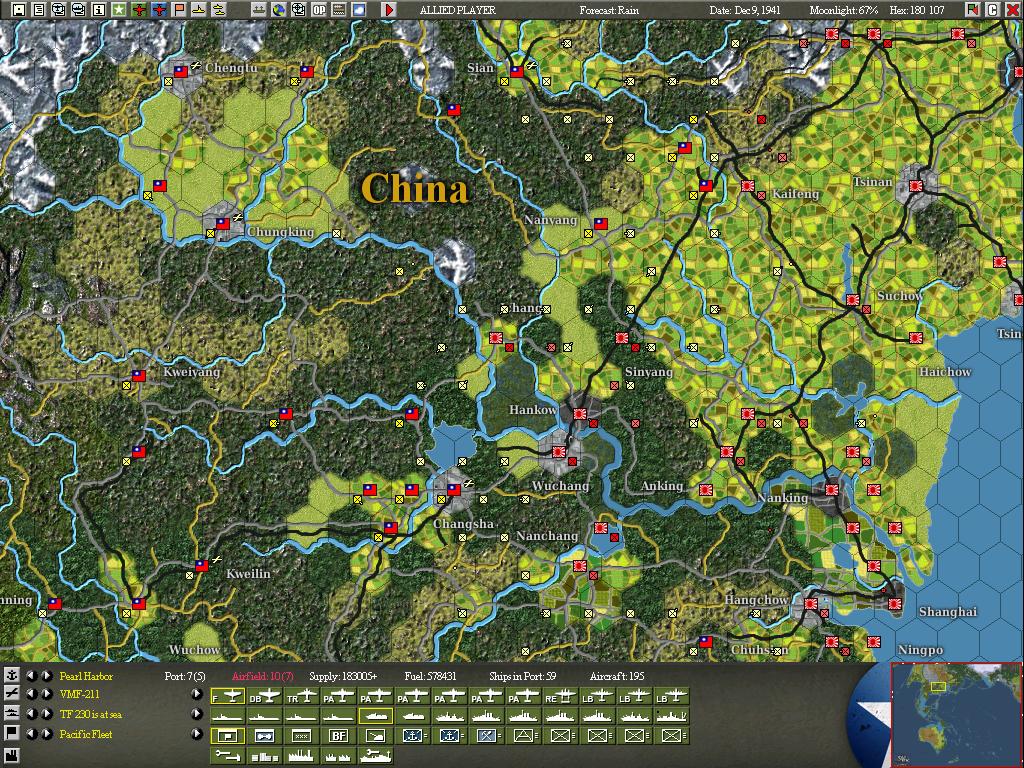
Task: Toggle the wrench with arrow filter icon
Action: pyautogui.click(x=227, y=756)
